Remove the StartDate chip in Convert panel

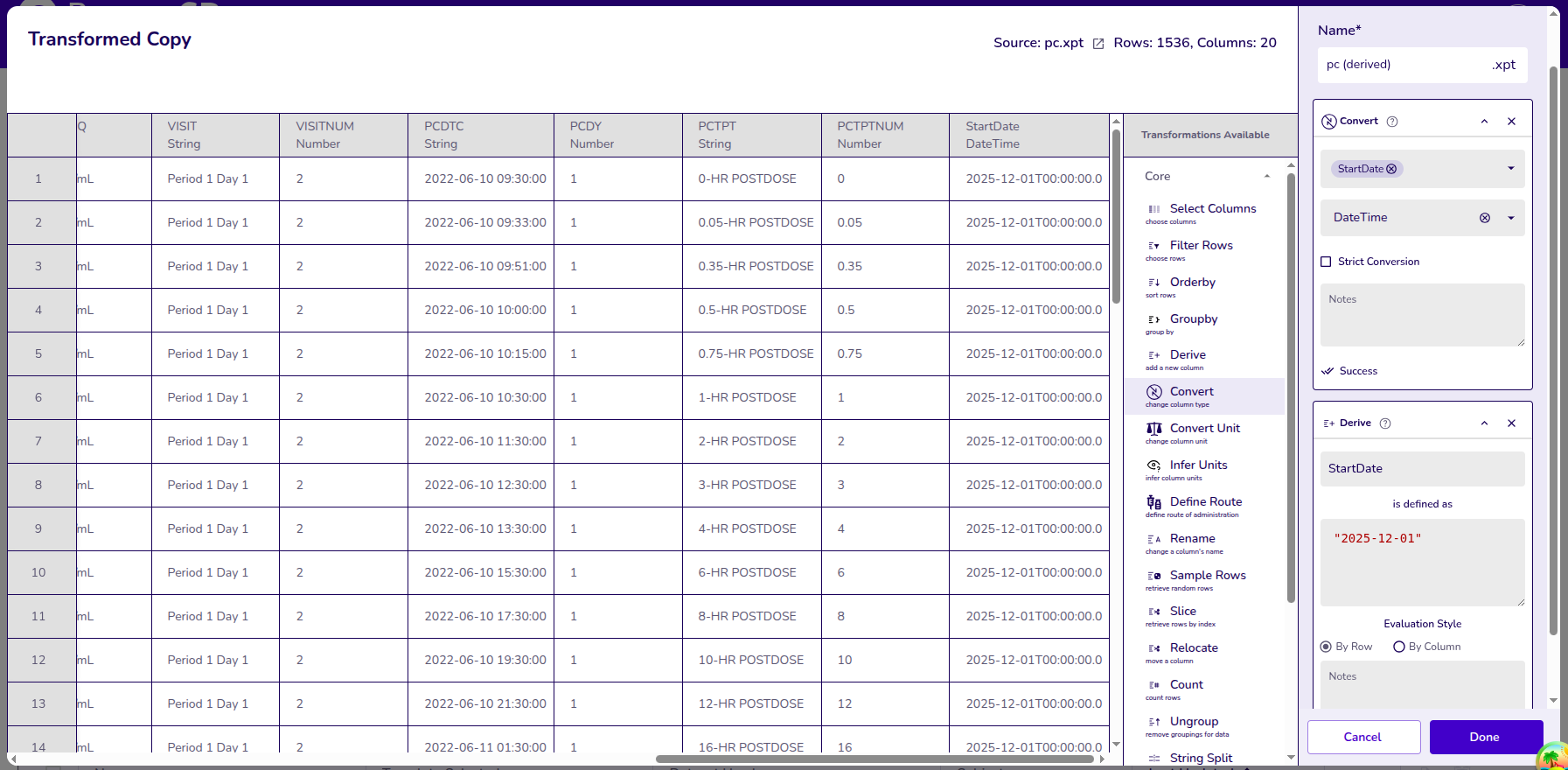tap(1391, 169)
